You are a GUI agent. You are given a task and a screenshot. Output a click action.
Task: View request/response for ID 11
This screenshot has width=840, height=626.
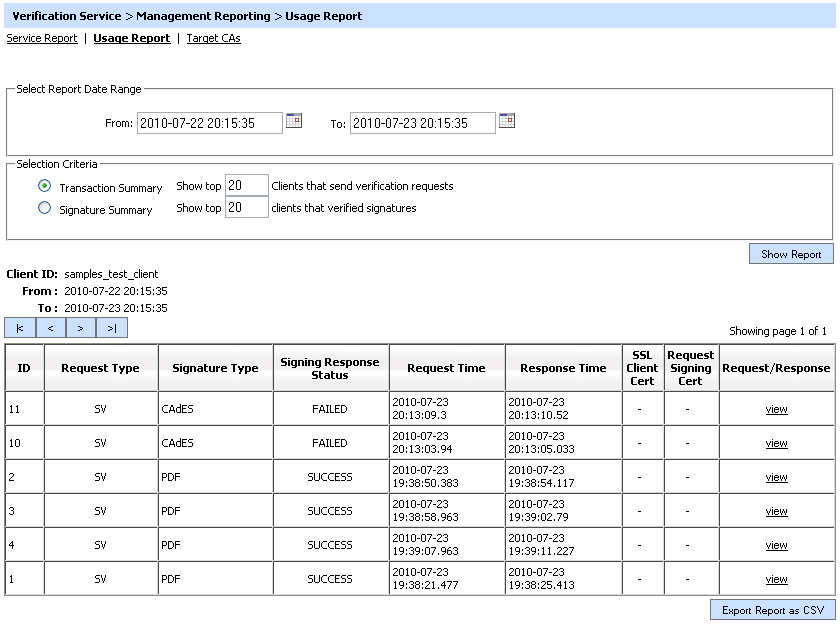[776, 409]
